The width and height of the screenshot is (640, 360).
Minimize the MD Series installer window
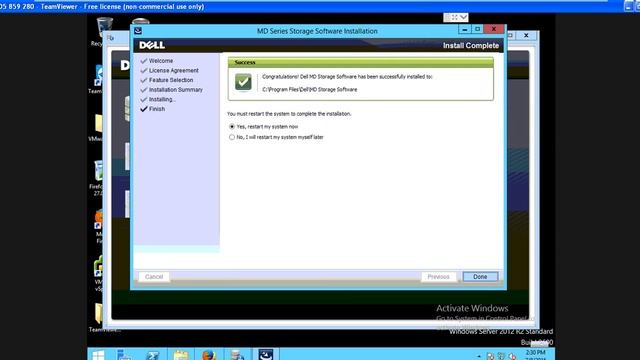point(464,29)
